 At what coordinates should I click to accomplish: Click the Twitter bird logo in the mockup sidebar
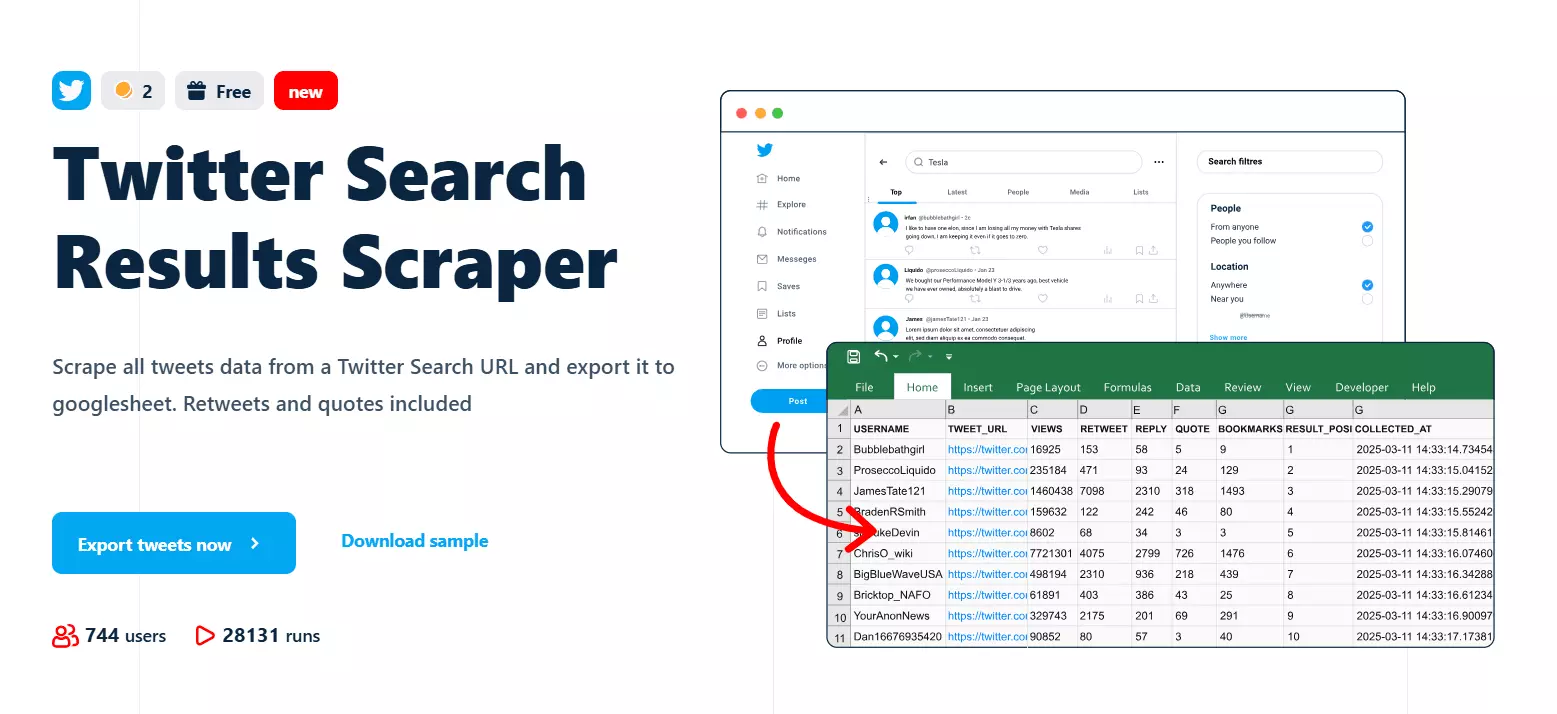[x=765, y=150]
